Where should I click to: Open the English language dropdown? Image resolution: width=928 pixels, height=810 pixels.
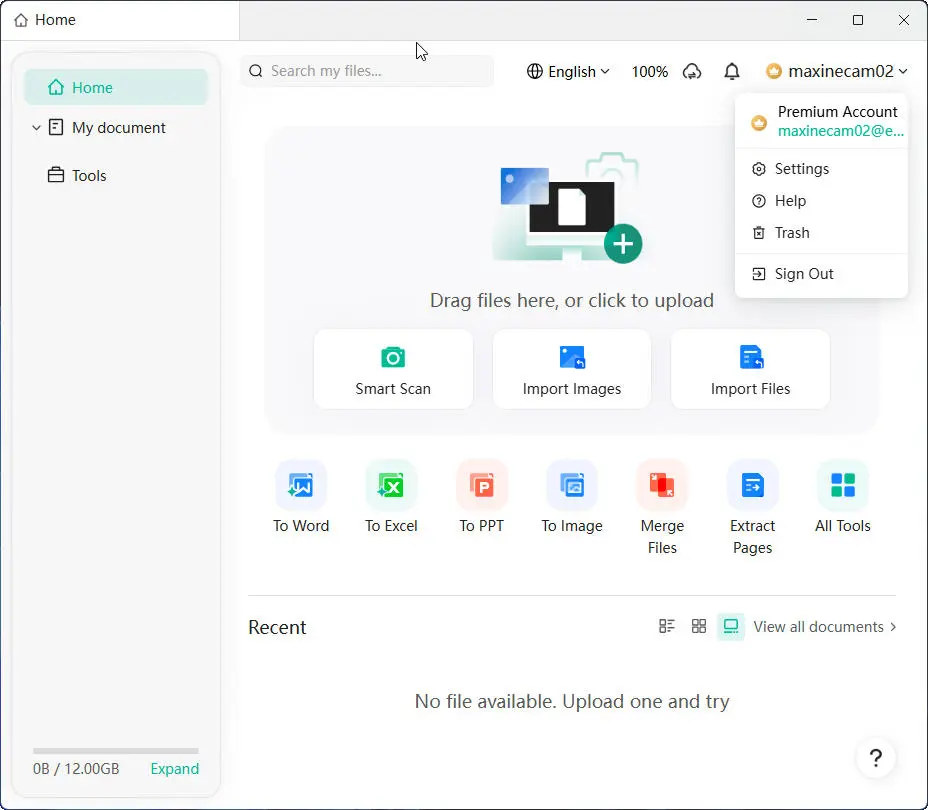pos(568,72)
